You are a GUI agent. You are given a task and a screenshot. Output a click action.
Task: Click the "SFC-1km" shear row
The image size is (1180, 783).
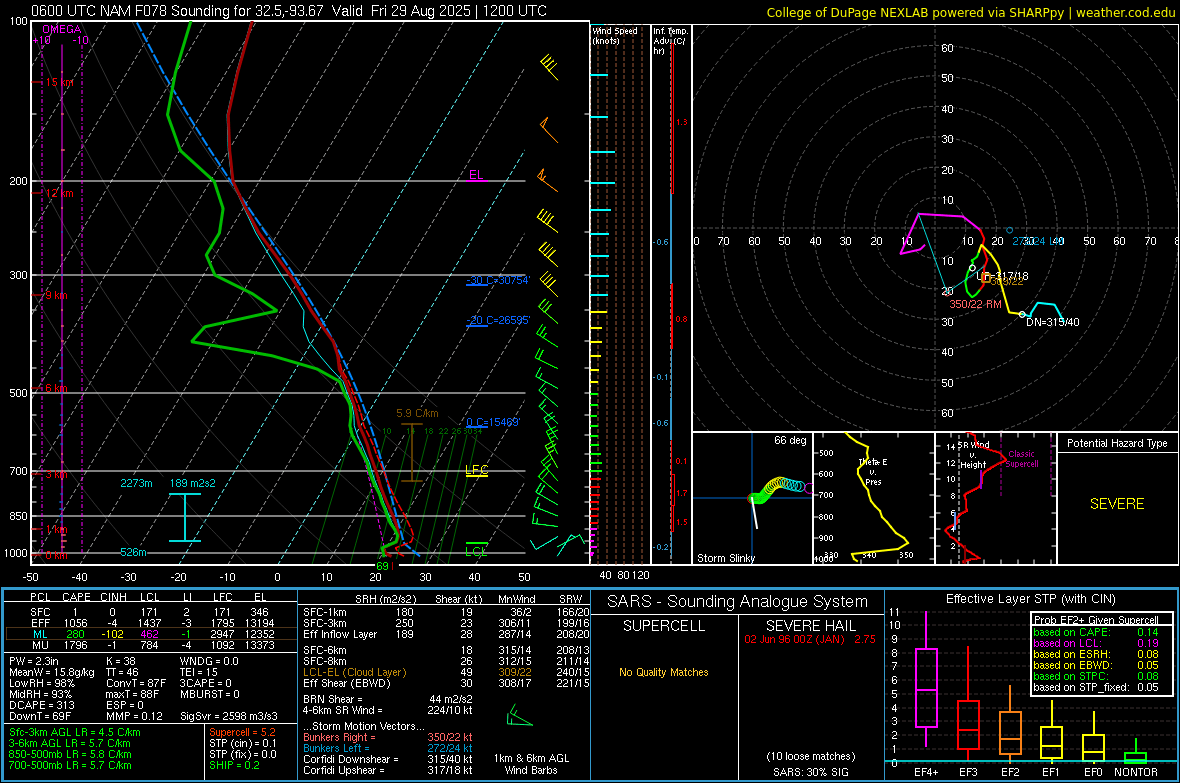446,612
